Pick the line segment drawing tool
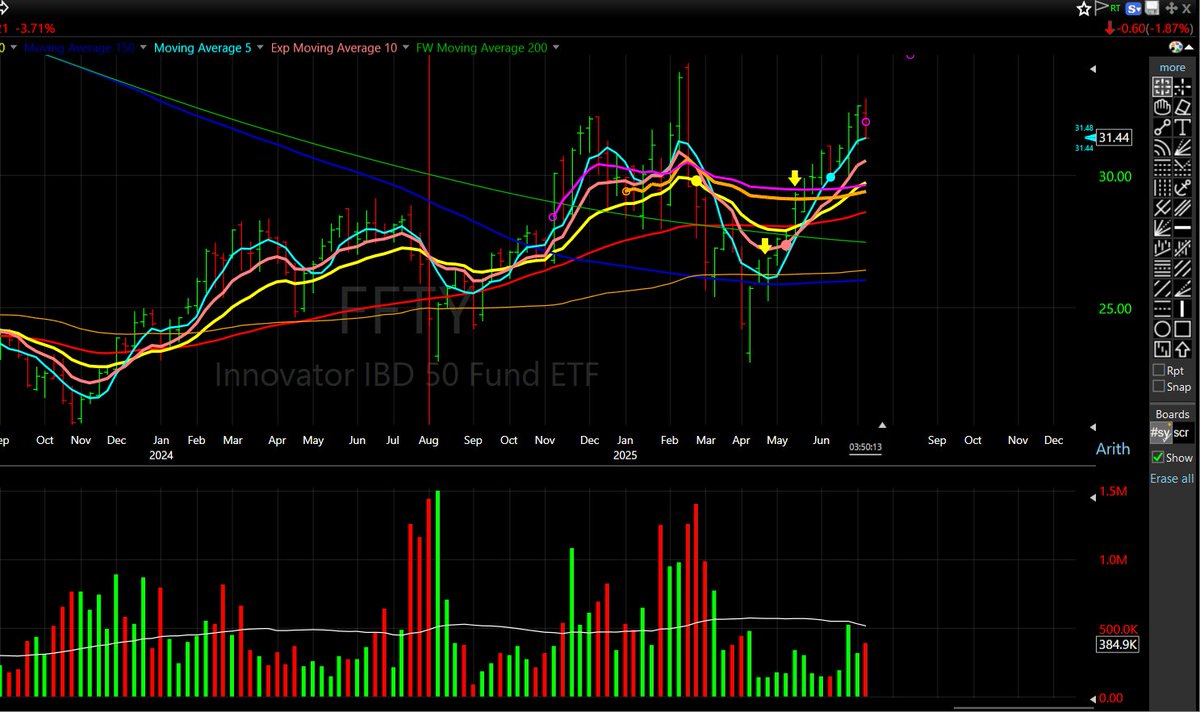This screenshot has width=1200, height=712. click(1161, 128)
